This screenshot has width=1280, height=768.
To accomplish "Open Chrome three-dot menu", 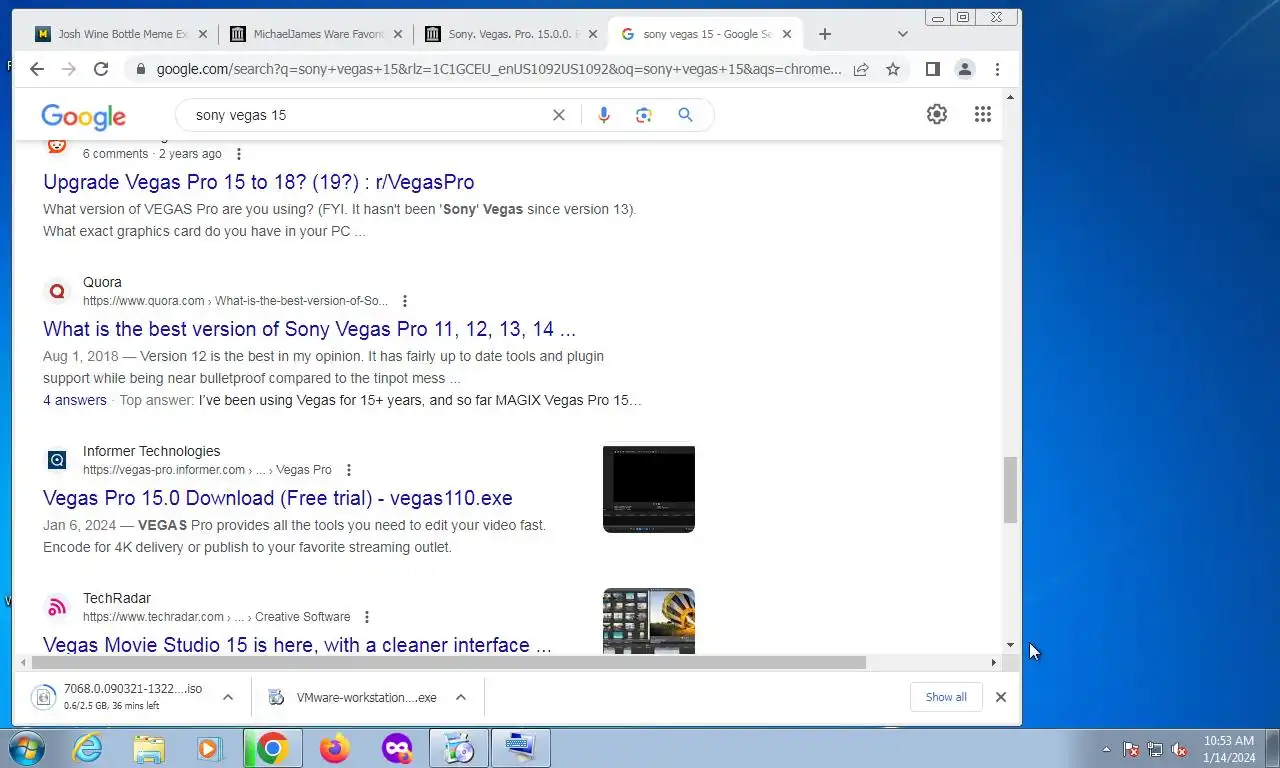I will (997, 69).
